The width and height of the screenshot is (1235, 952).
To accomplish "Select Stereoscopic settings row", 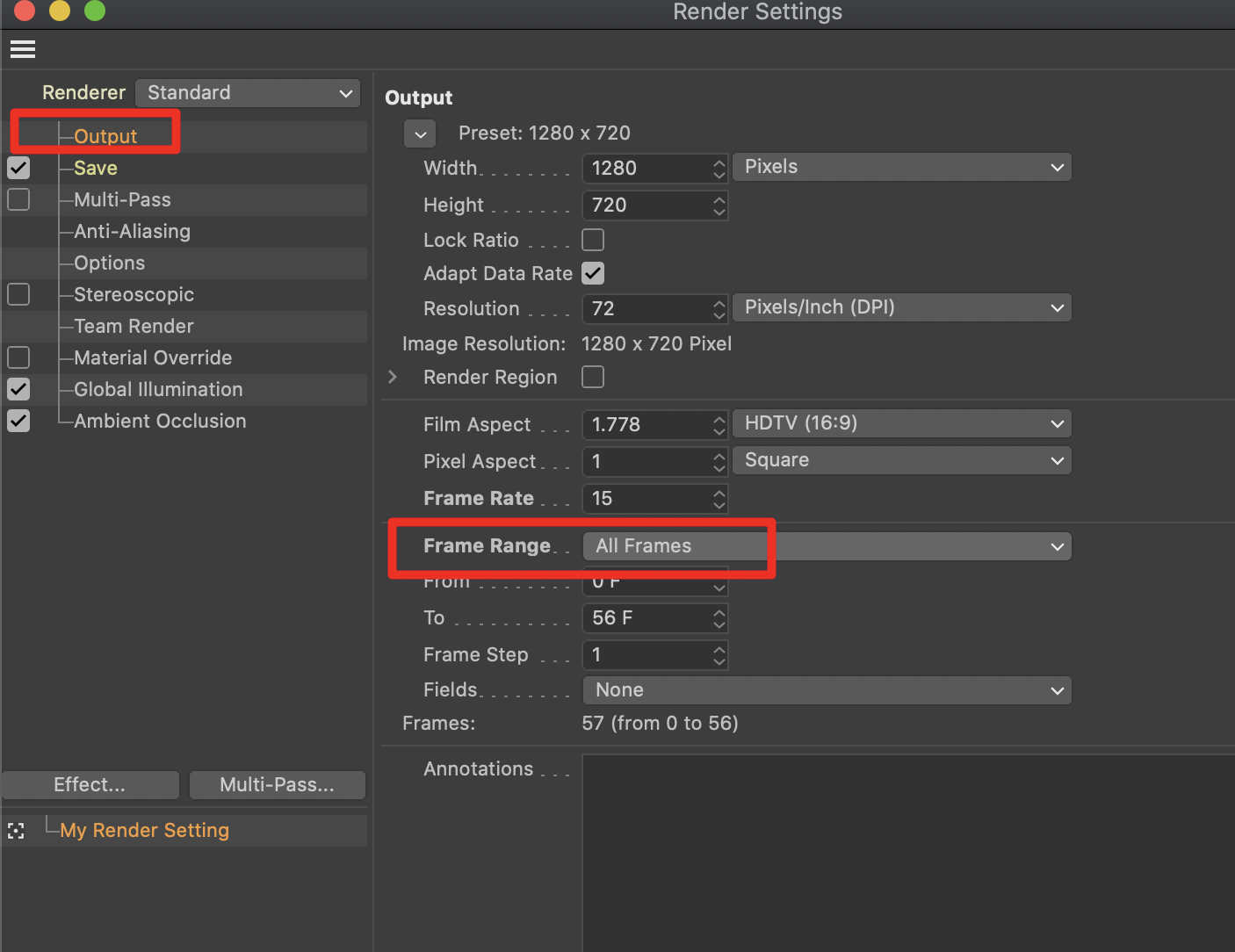I will 134,294.
